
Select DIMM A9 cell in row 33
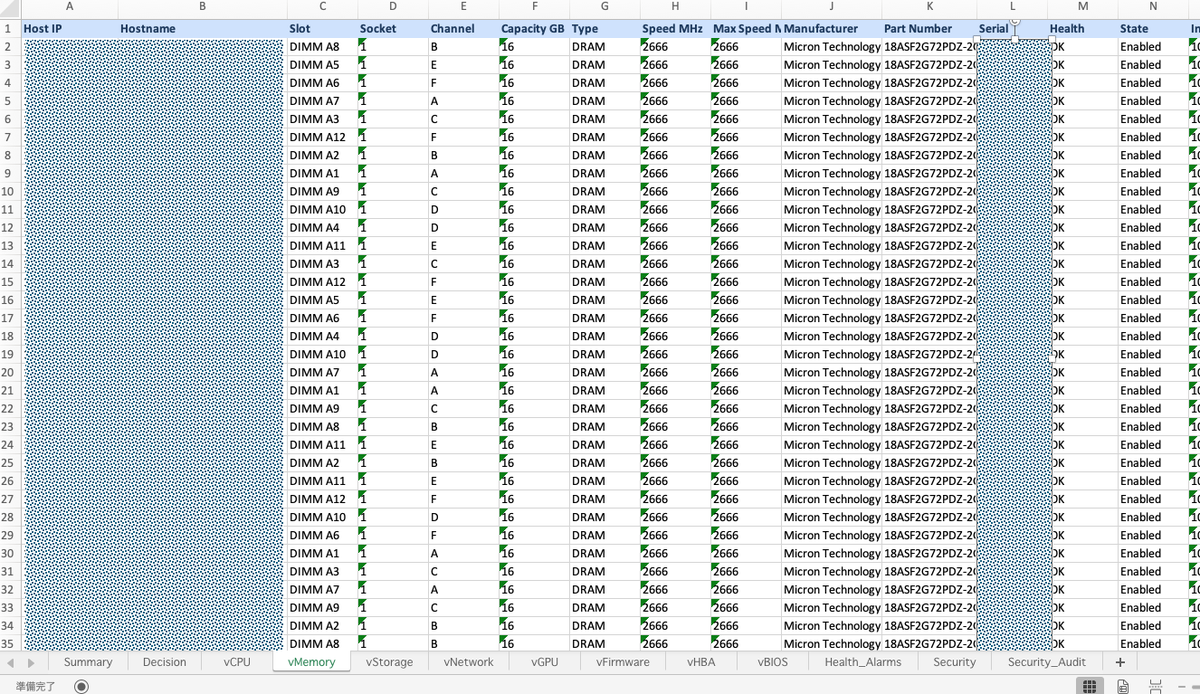pos(322,607)
